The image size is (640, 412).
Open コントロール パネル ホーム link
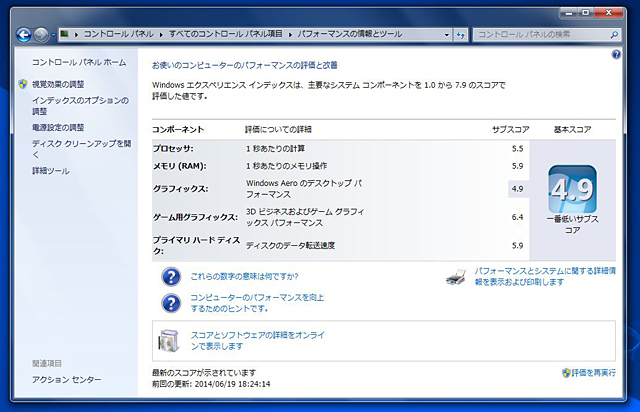point(79,62)
